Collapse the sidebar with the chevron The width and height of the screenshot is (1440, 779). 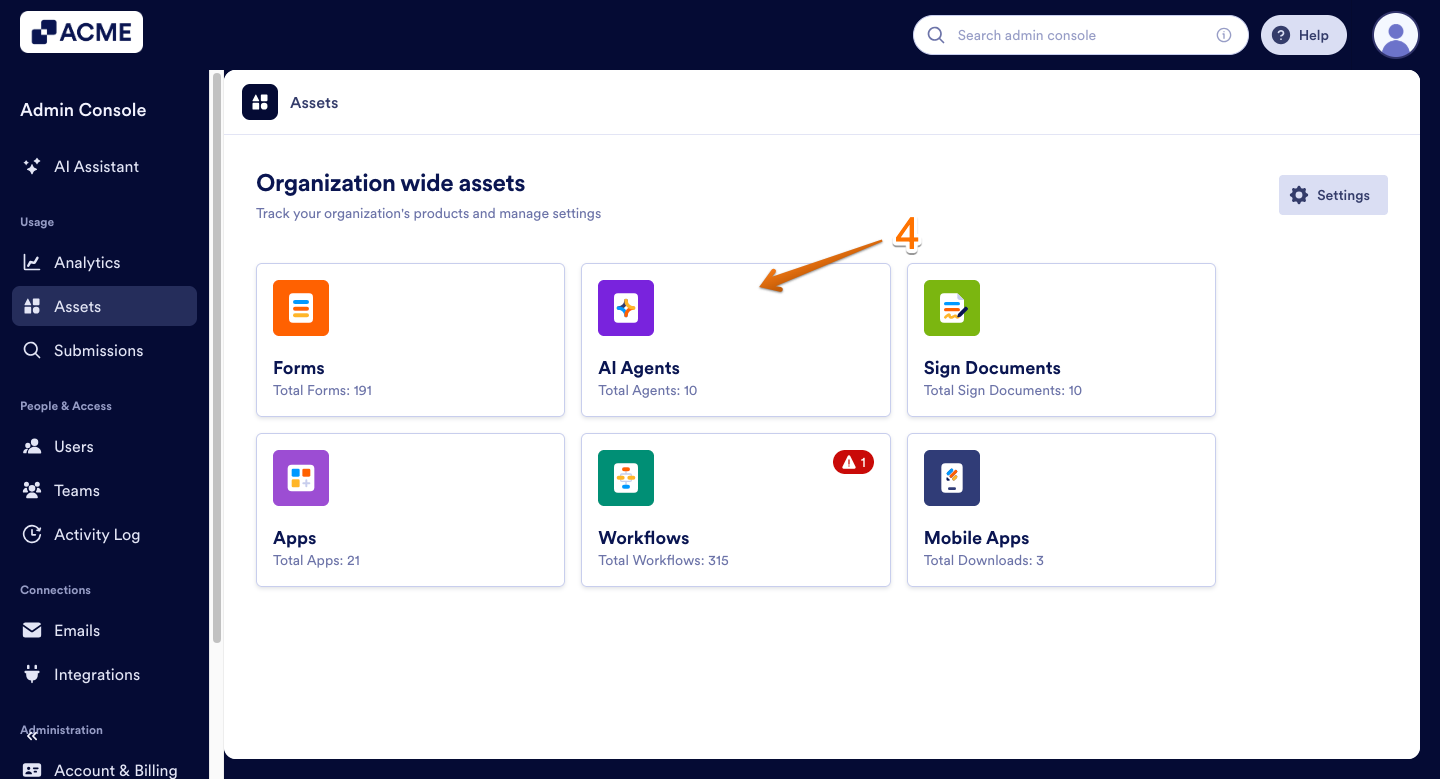(31, 735)
